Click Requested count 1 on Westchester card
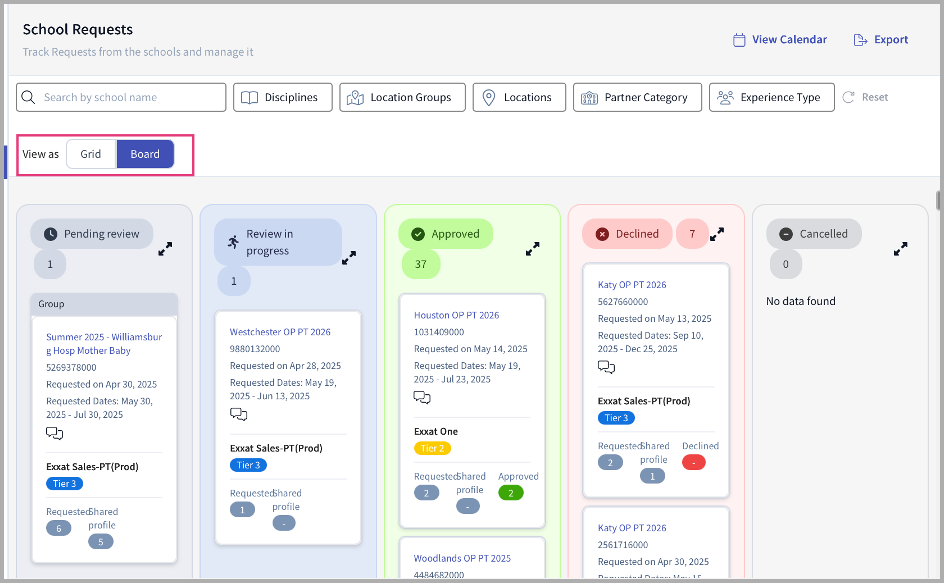Screen dimensions: 944x584 click(242, 510)
